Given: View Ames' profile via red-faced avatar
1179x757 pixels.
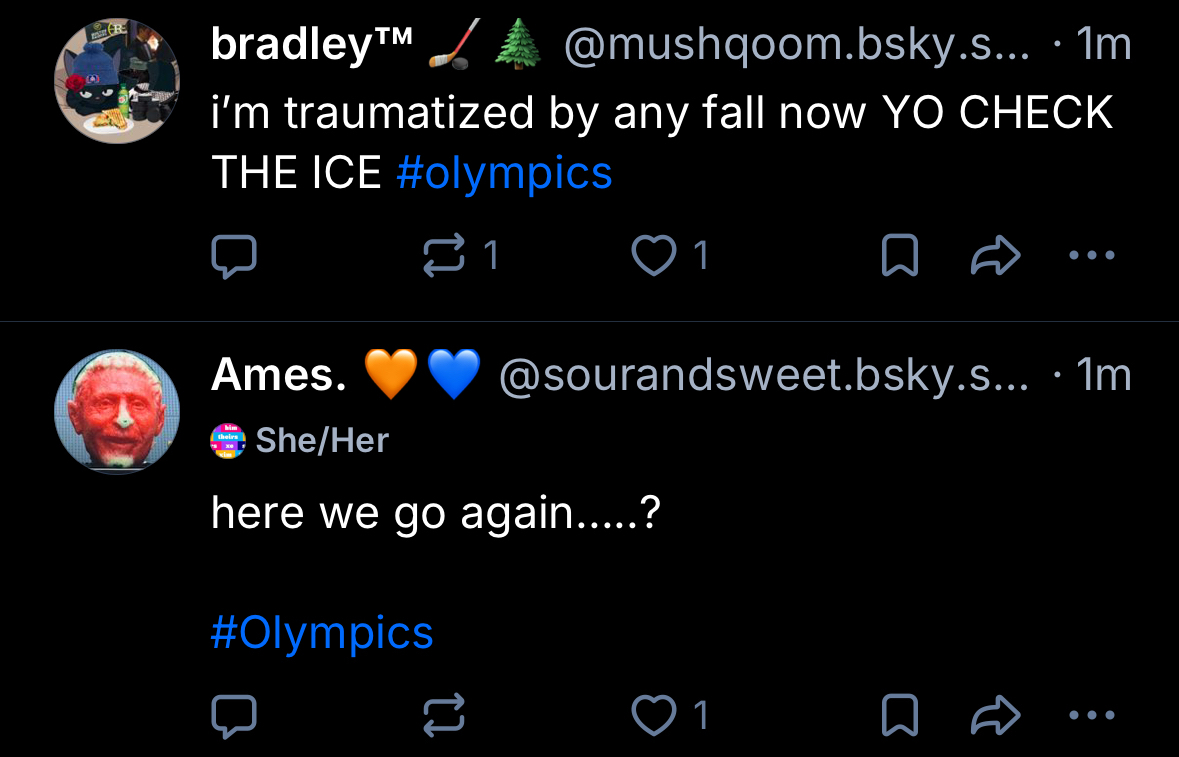Looking at the screenshot, I should point(116,410).
